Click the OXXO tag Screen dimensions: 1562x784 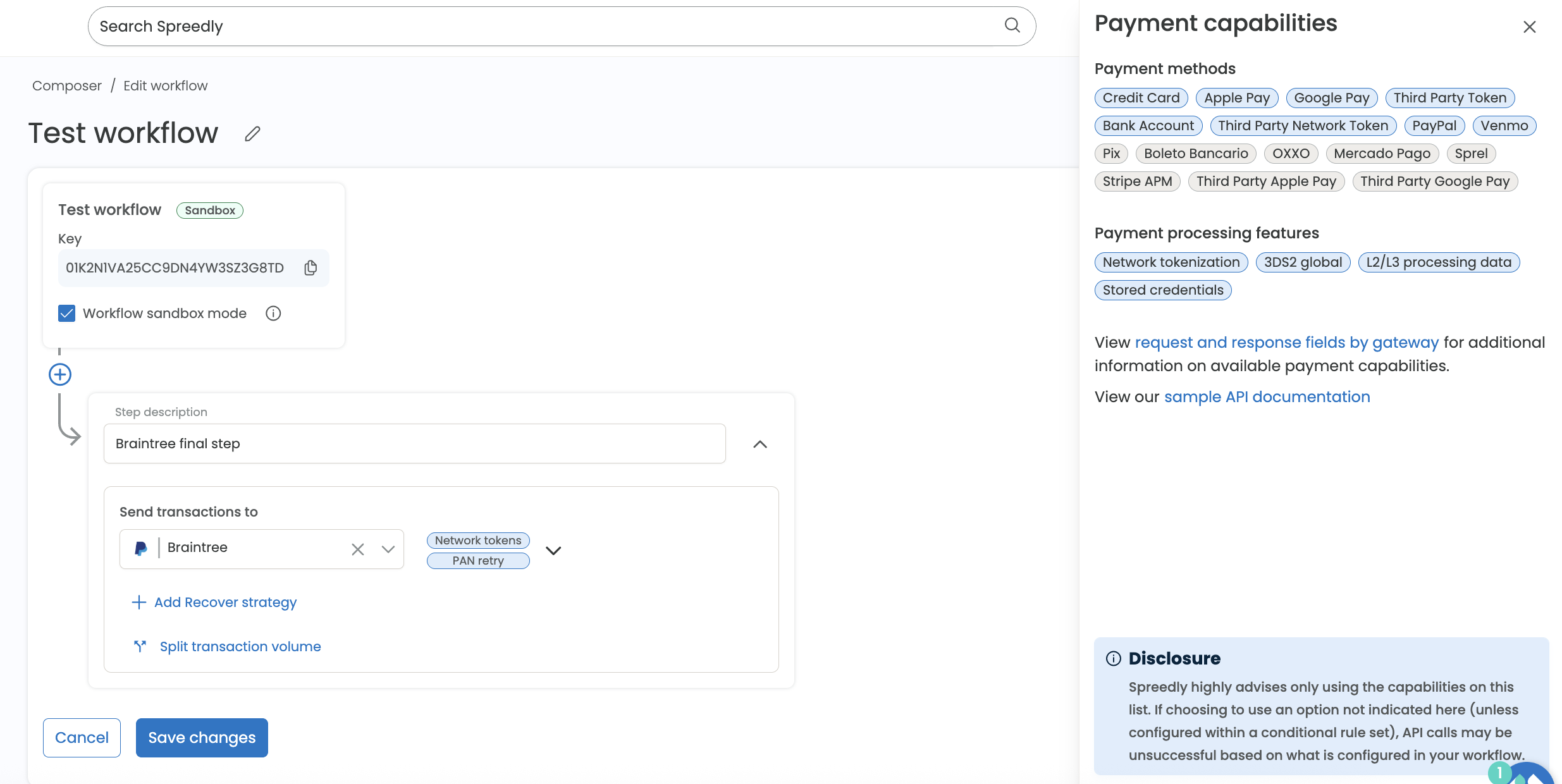click(x=1291, y=154)
